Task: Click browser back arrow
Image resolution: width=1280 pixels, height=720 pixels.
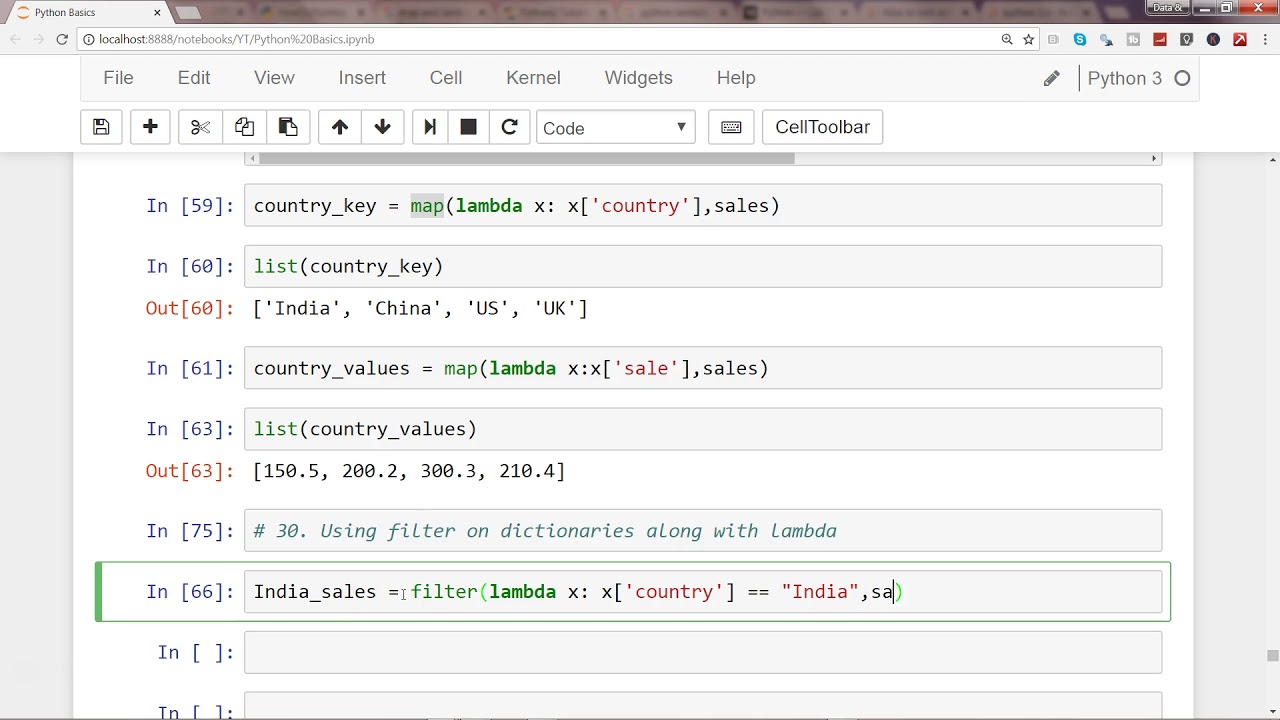Action: pyautogui.click(x=13, y=39)
